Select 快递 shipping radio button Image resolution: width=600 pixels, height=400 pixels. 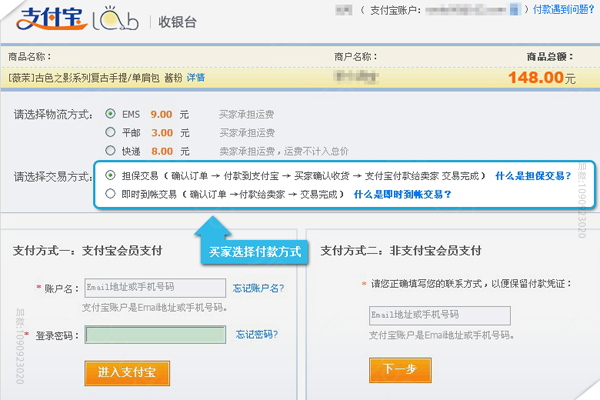click(110, 150)
